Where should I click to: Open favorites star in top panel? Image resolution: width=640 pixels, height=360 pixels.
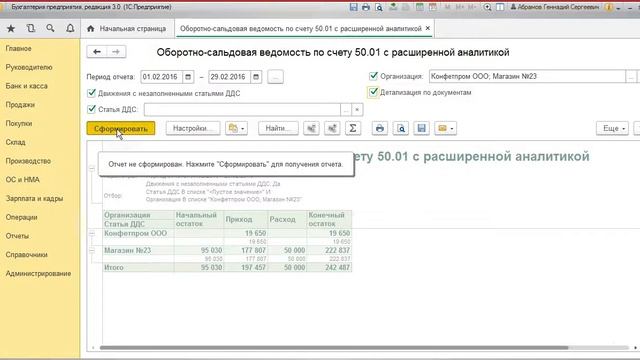pos(11,29)
